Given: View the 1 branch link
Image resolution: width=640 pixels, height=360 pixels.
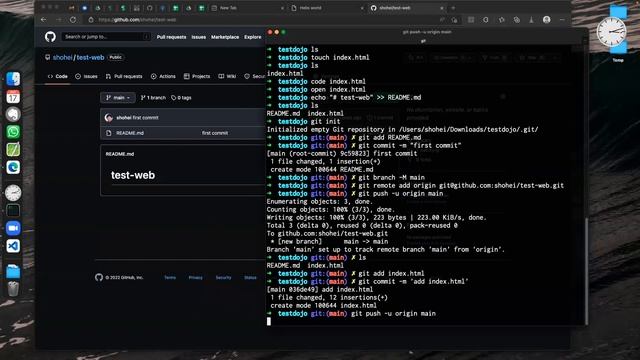Looking at the screenshot, I should pos(153,98).
